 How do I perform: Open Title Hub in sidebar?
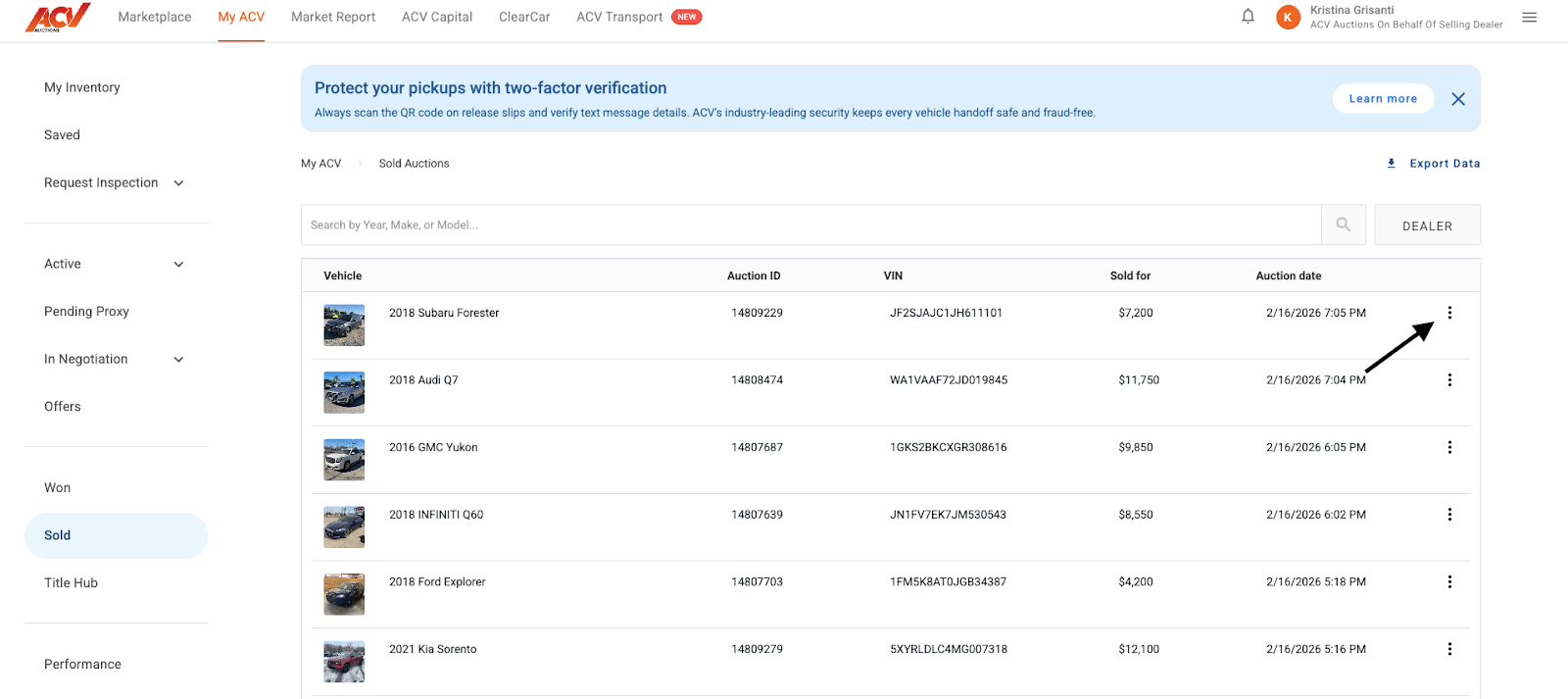71,583
